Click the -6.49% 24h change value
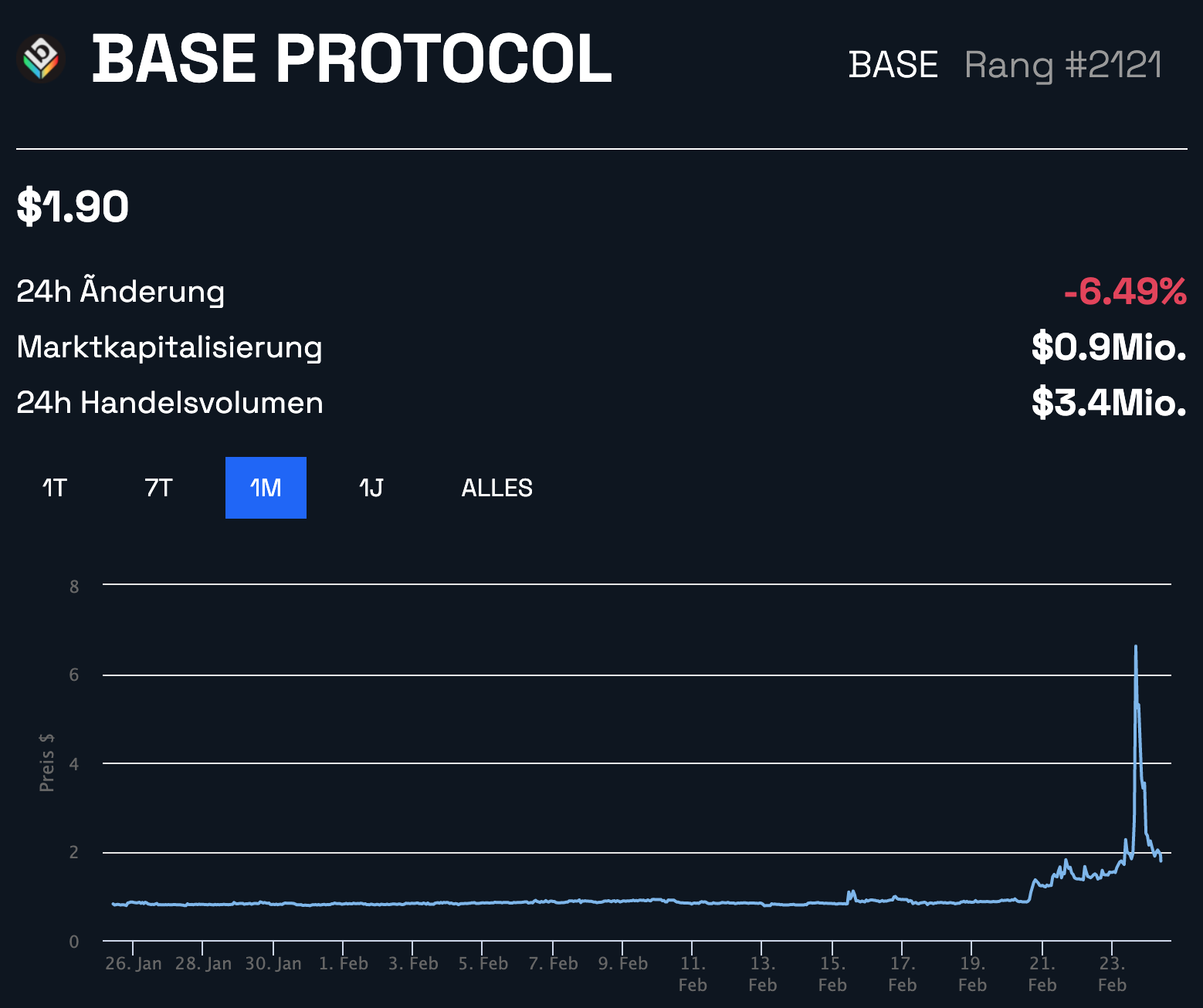Screen dimensions: 1203x1008 (1124, 292)
